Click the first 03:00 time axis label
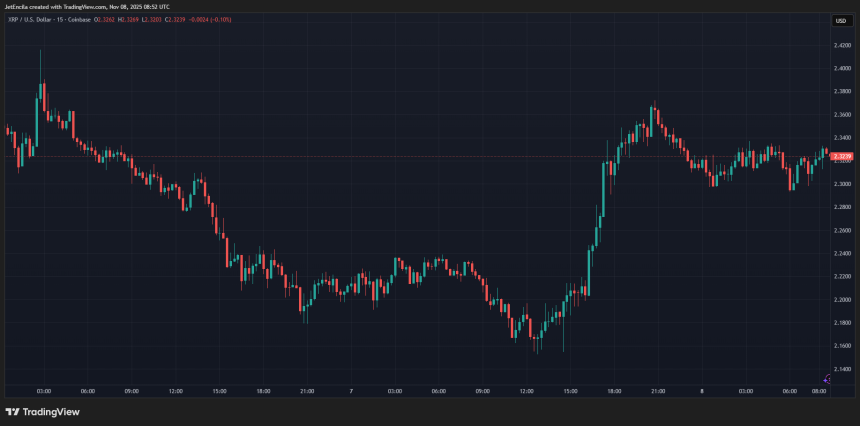The image size is (860, 426). tap(44, 391)
